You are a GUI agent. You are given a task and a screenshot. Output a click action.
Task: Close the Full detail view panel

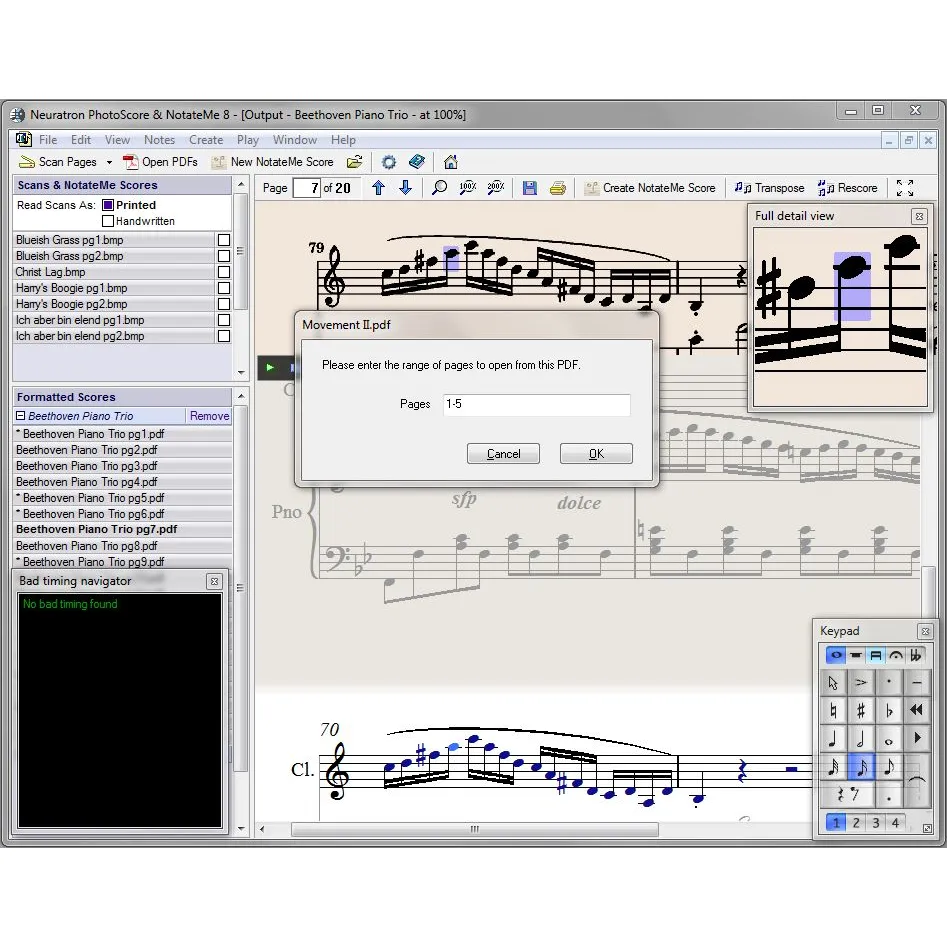coord(919,216)
